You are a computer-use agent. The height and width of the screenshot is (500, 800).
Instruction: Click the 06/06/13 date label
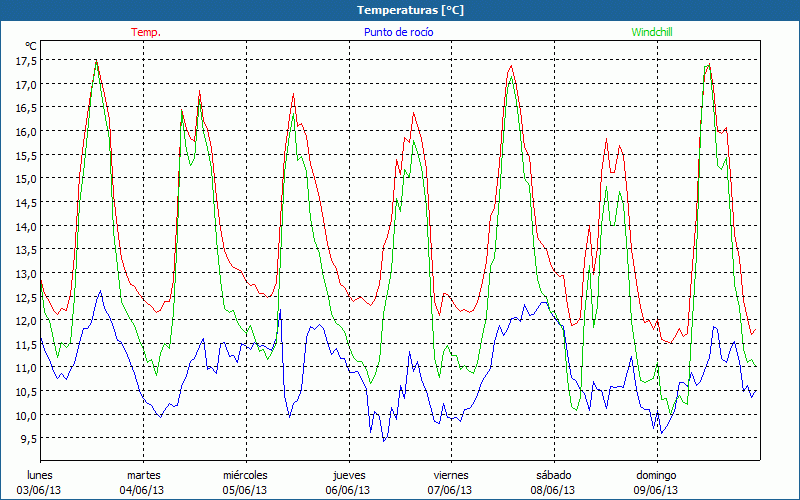348,490
